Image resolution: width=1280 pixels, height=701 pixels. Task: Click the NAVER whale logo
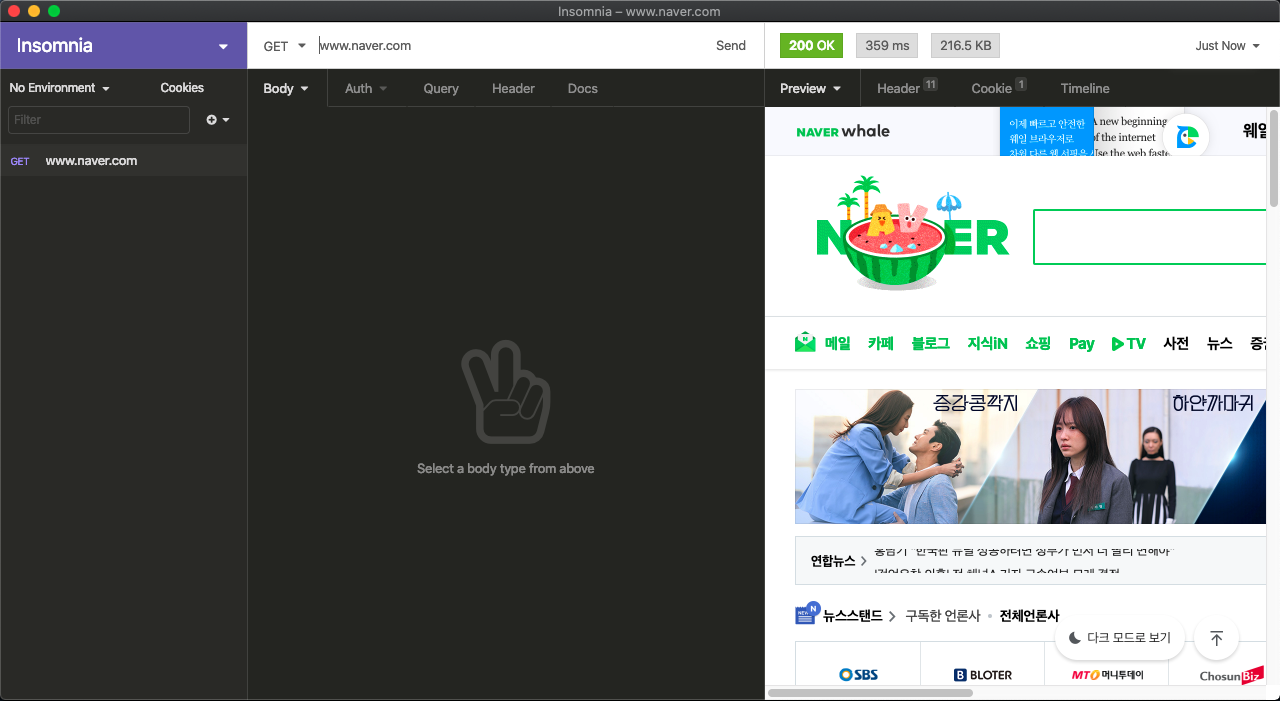(x=843, y=131)
